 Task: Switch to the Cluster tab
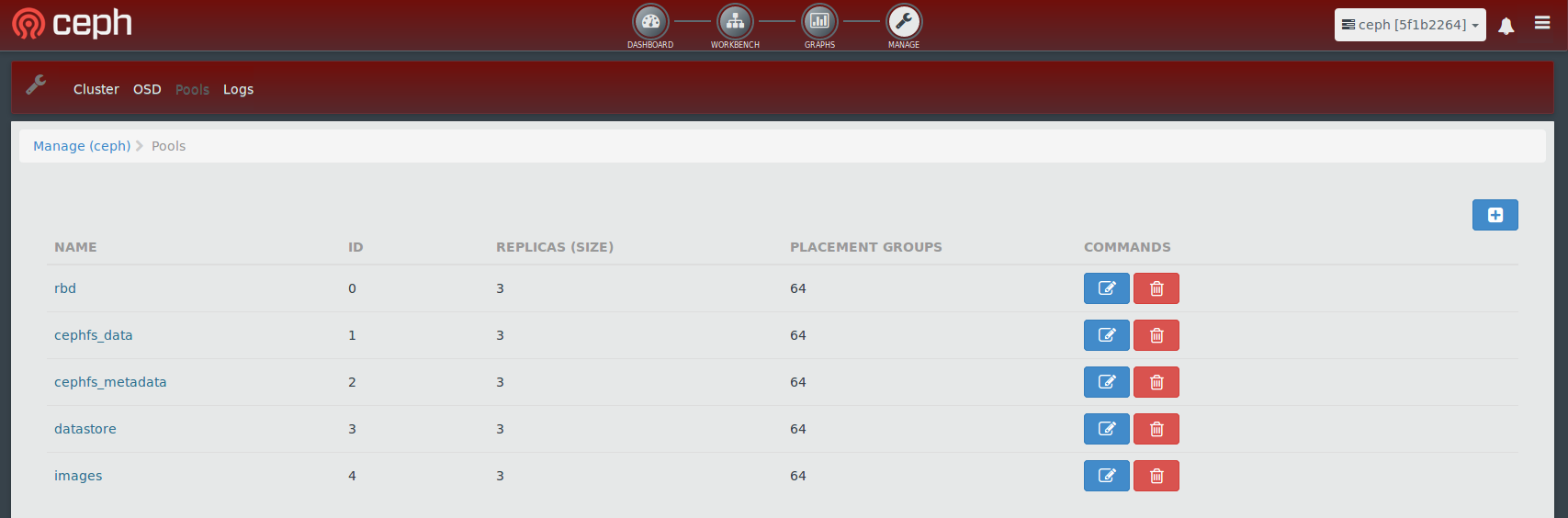point(96,89)
